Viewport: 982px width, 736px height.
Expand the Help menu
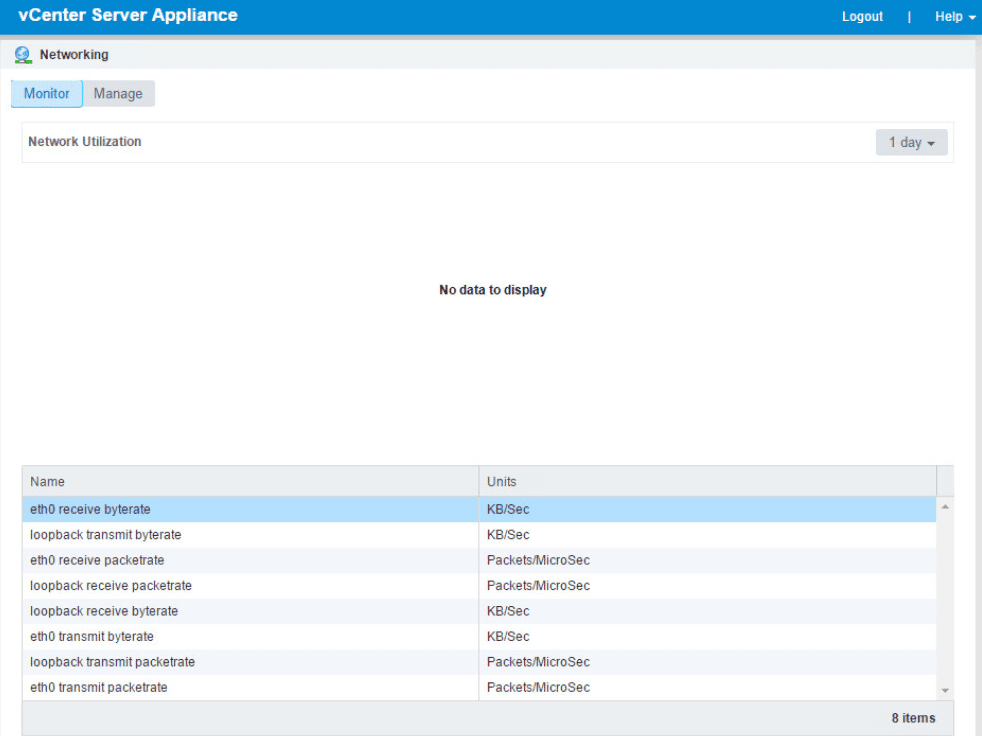pyautogui.click(x=955, y=16)
